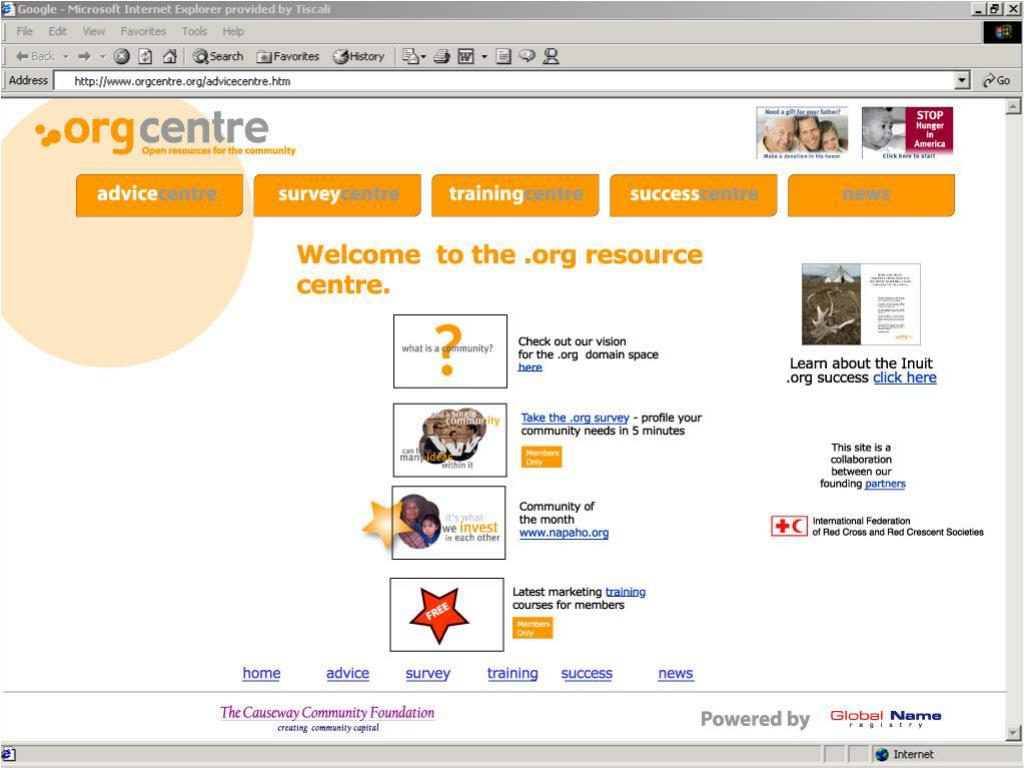Click the Back arrow button
This screenshot has height=768, width=1024.
(35, 56)
